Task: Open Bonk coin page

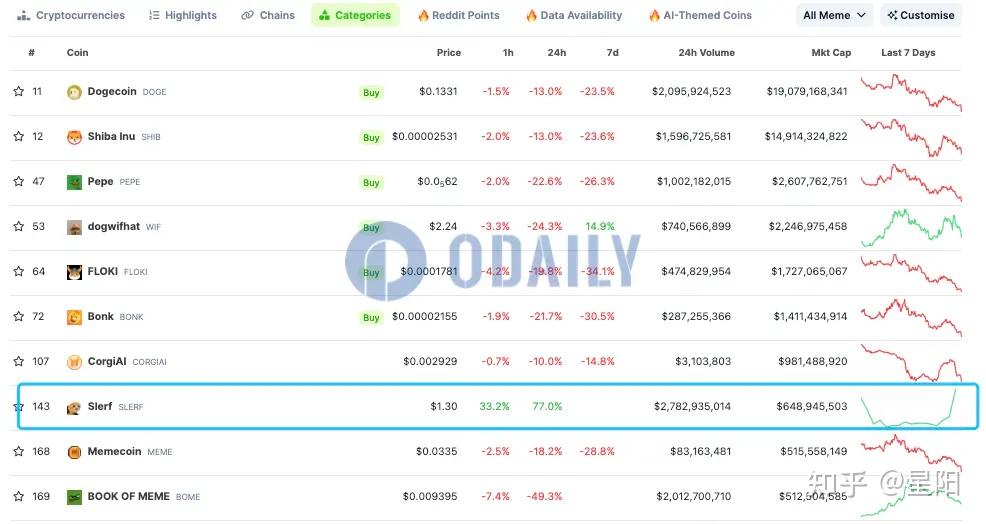Action: pyautogui.click(x=101, y=316)
